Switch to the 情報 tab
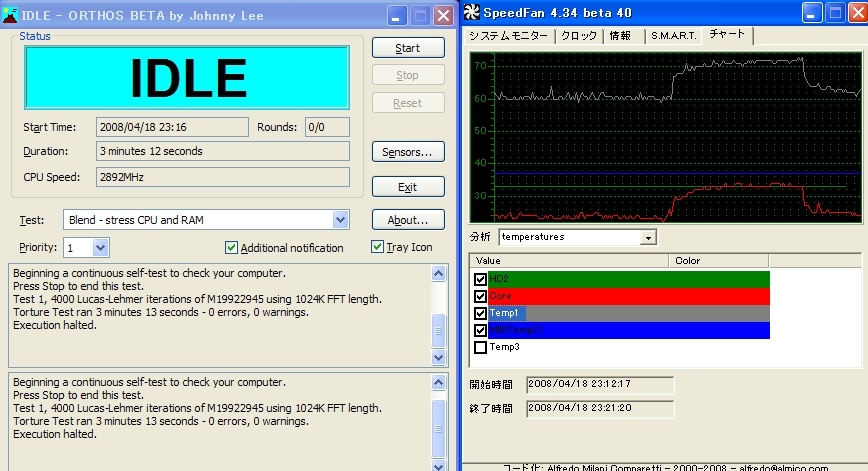 pos(621,36)
